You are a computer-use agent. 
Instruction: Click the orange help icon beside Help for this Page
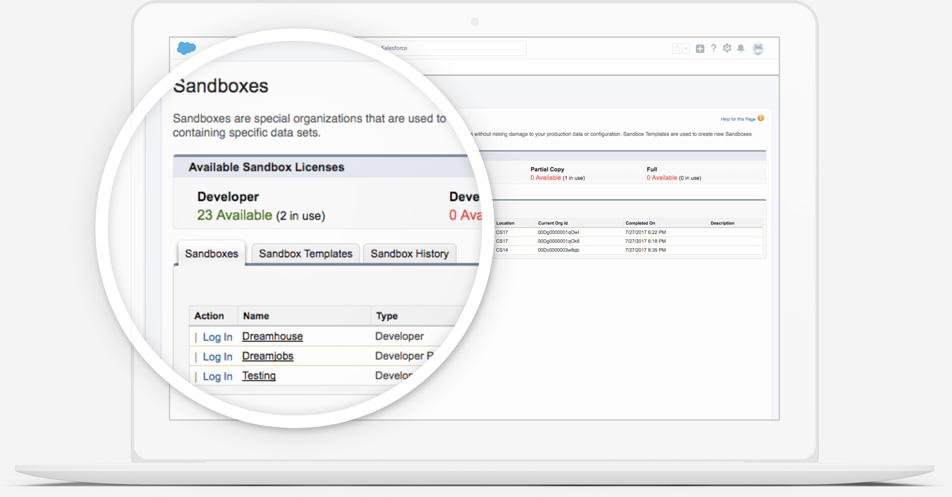[x=761, y=119]
